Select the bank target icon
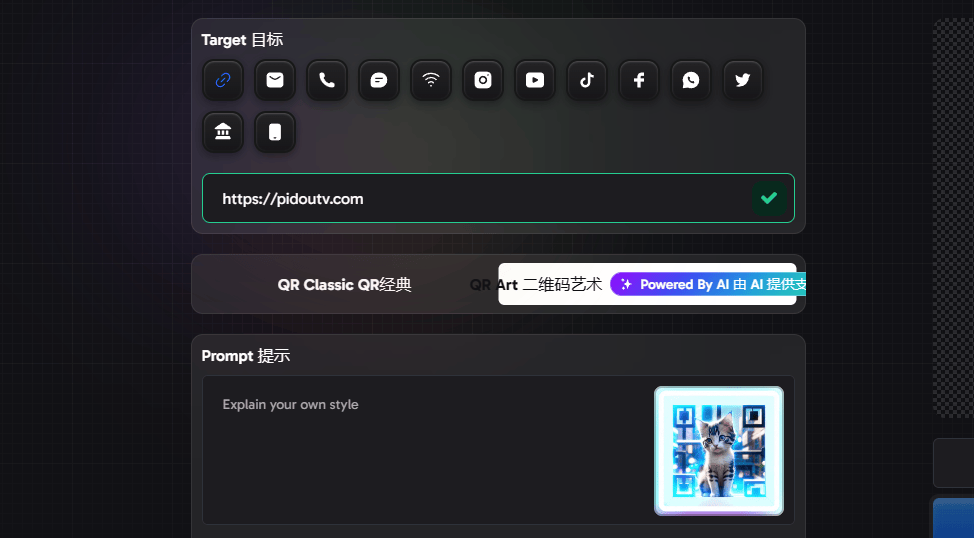 223,132
